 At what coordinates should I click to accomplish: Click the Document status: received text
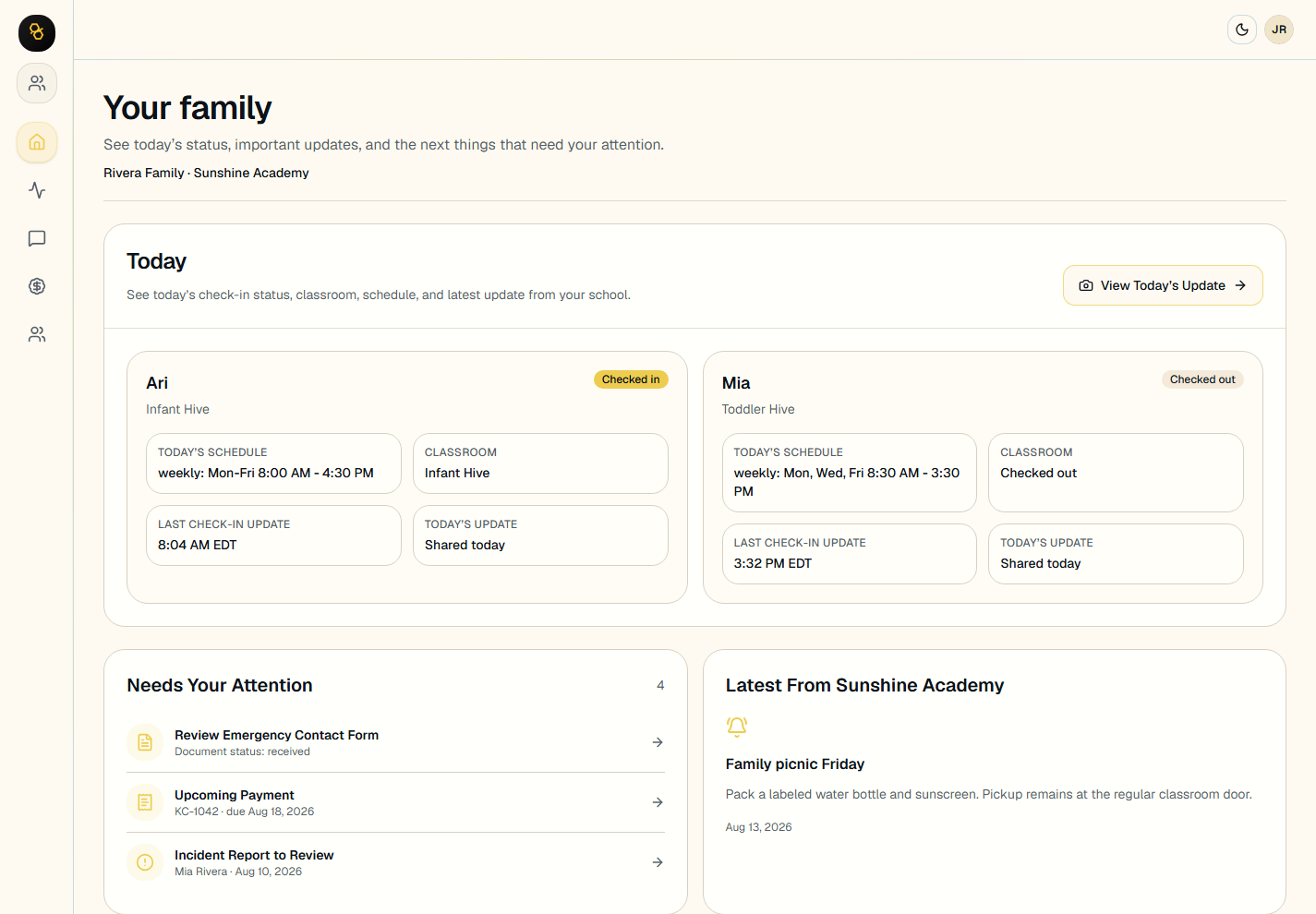click(242, 752)
